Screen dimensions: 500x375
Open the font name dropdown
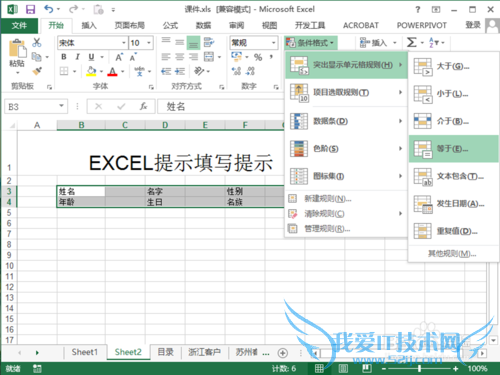[x=124, y=43]
